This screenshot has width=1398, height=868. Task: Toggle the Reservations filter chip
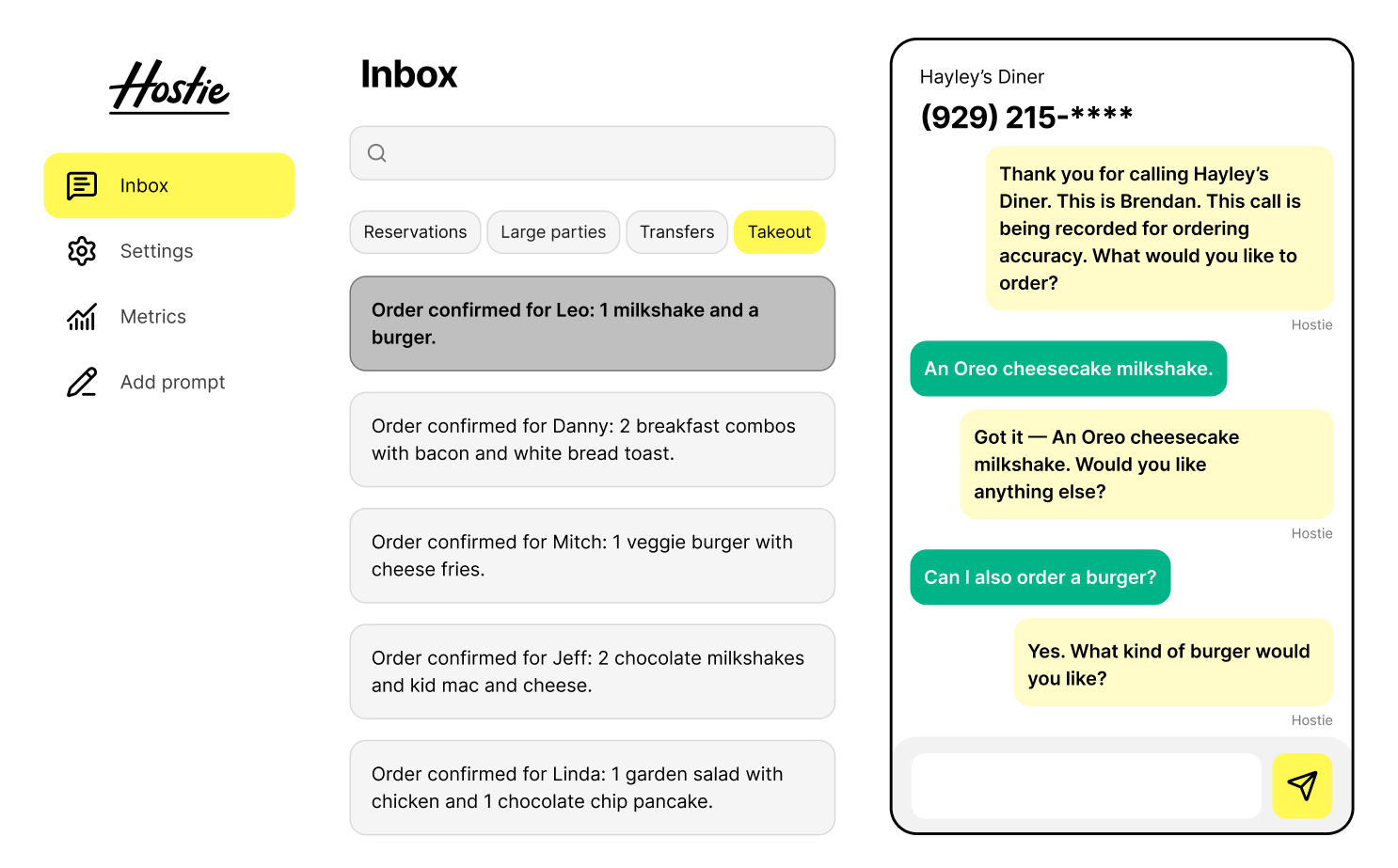(415, 232)
